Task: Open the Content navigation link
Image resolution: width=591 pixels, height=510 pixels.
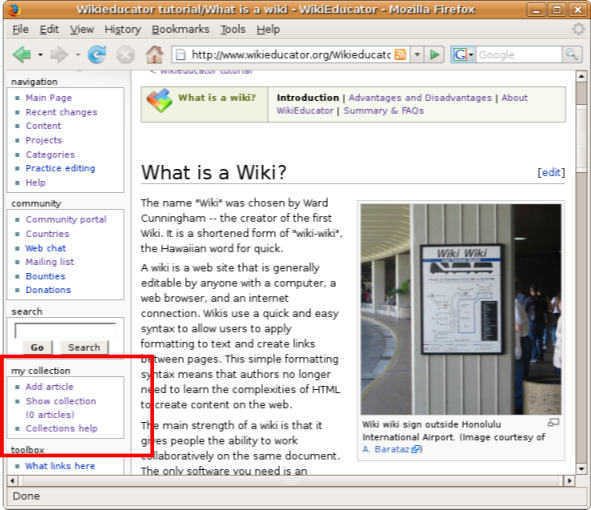Action: (x=43, y=126)
